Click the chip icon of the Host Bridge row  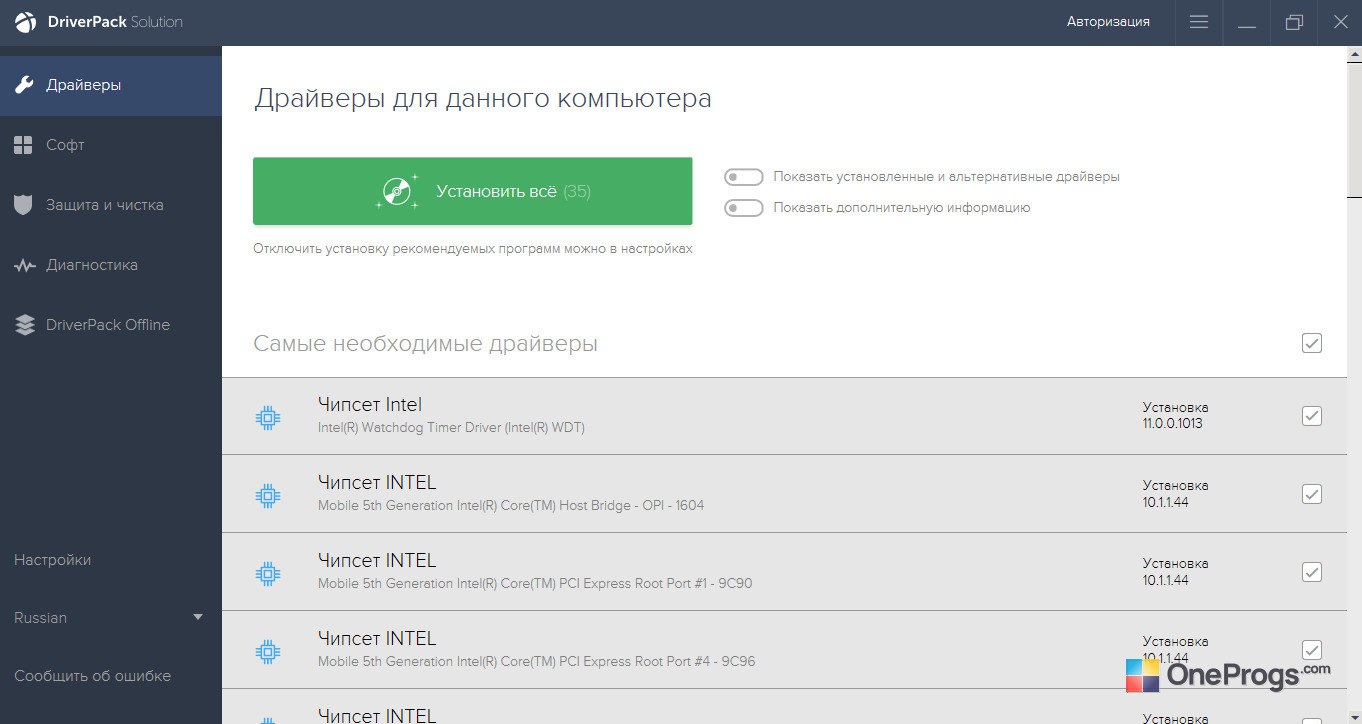267,495
